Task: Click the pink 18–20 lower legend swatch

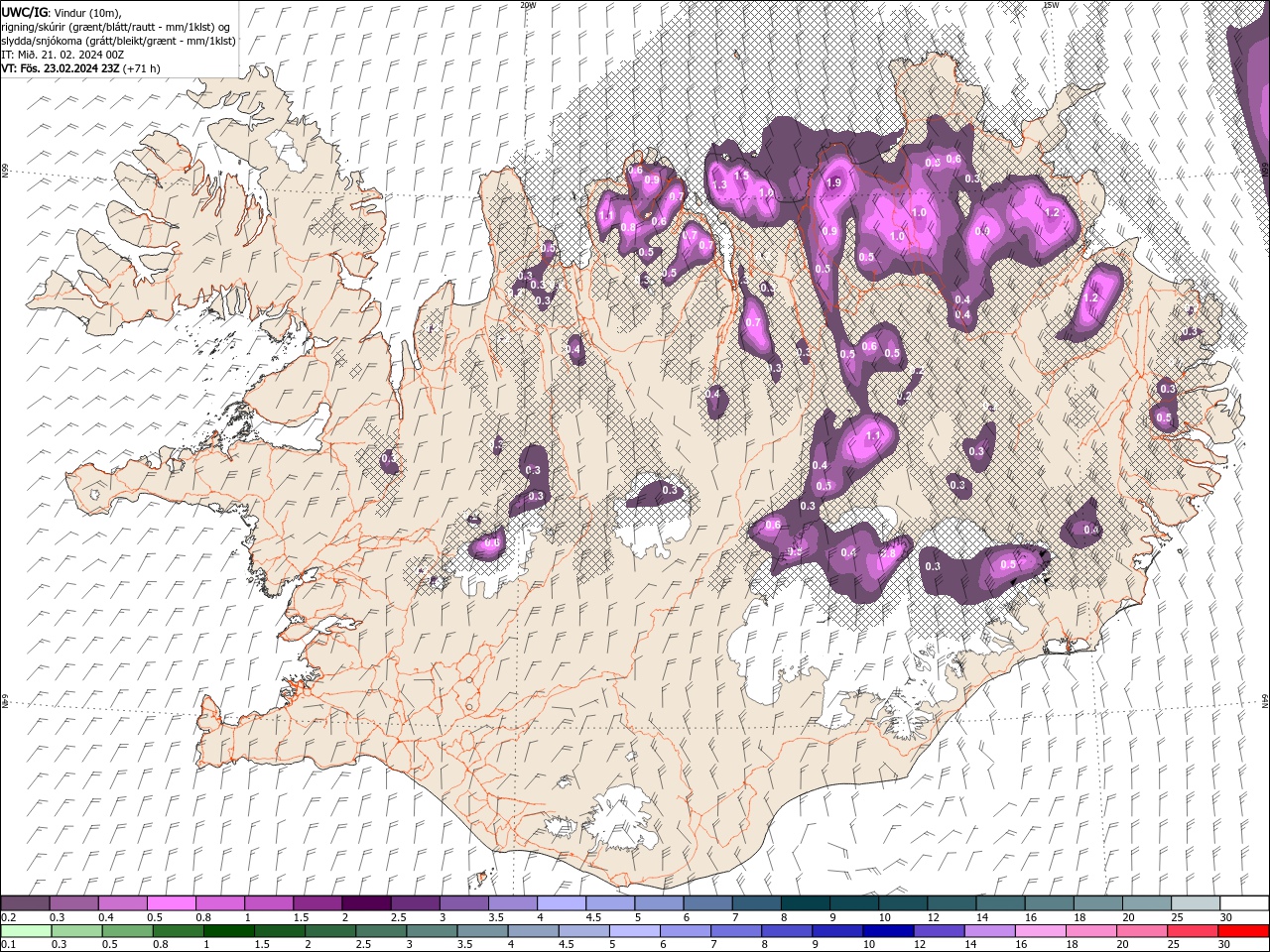Action: click(x=1091, y=931)
